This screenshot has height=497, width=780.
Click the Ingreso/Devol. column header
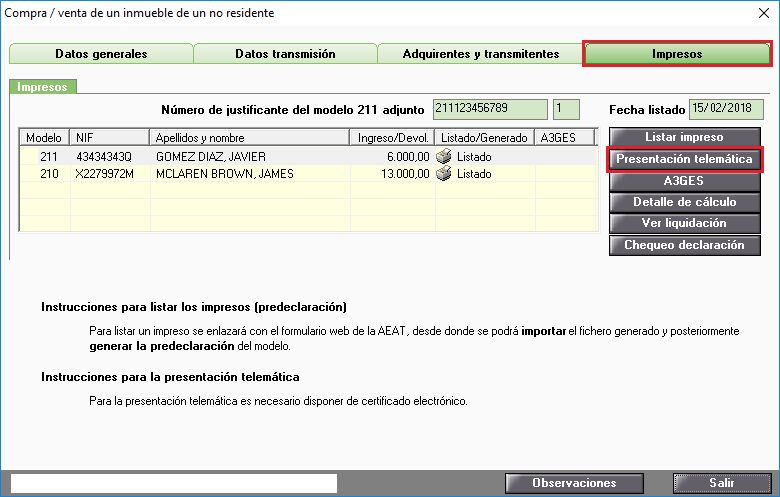(392, 137)
